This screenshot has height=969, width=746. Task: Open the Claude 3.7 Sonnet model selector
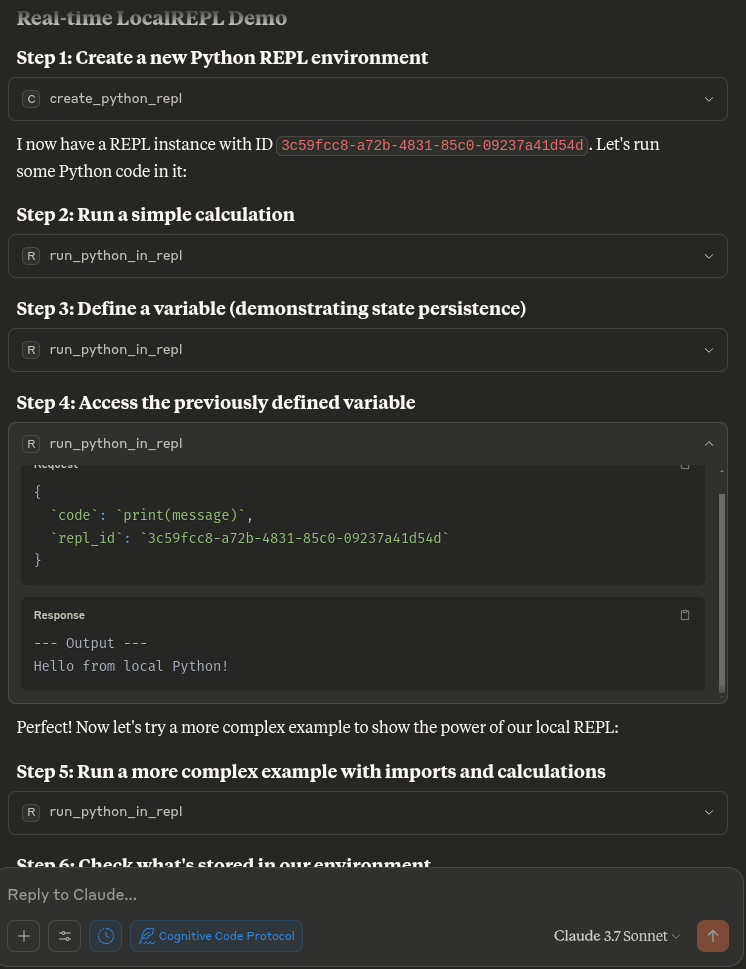[x=616, y=936]
